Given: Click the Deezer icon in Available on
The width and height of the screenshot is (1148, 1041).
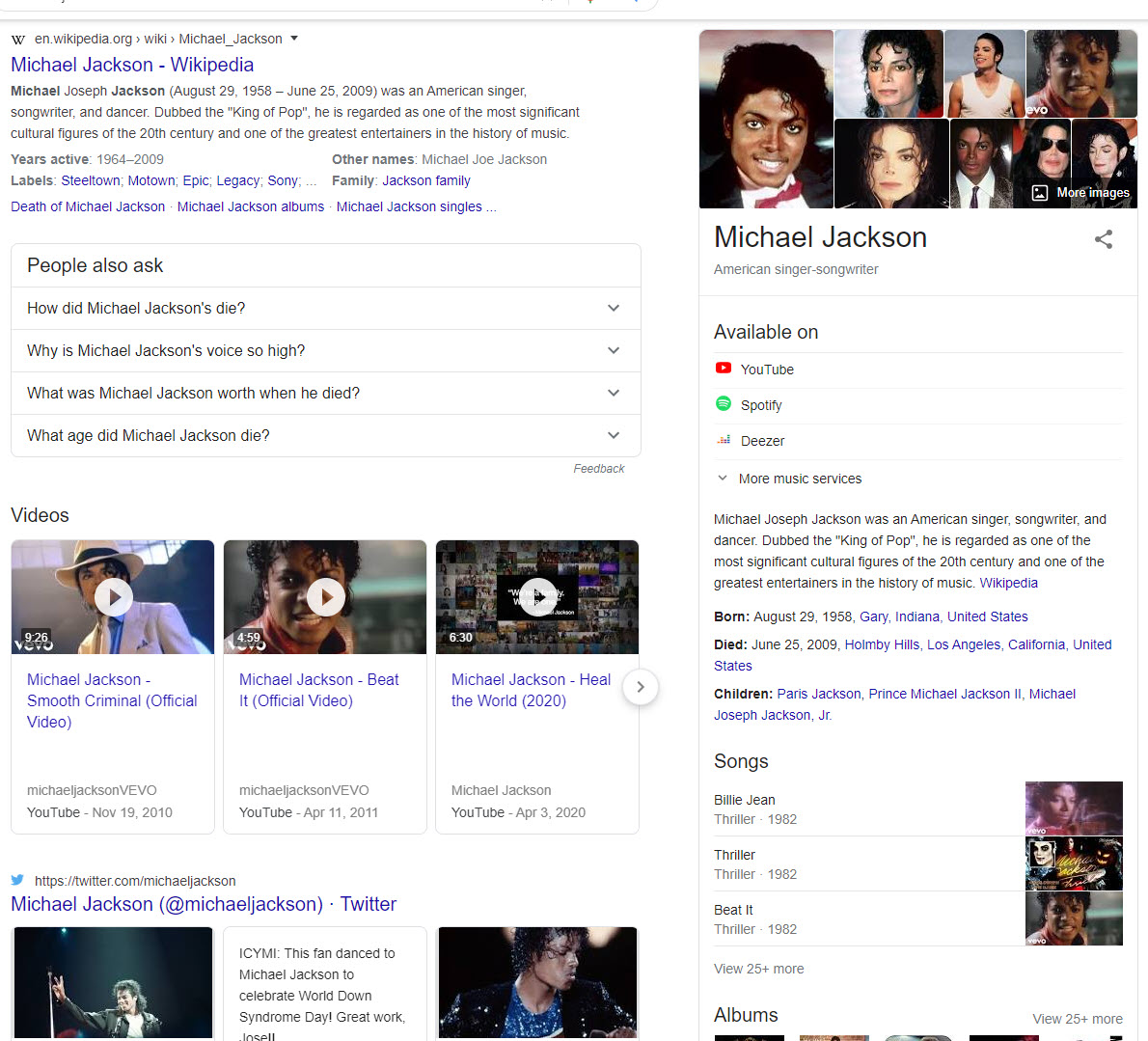Looking at the screenshot, I should 724,440.
